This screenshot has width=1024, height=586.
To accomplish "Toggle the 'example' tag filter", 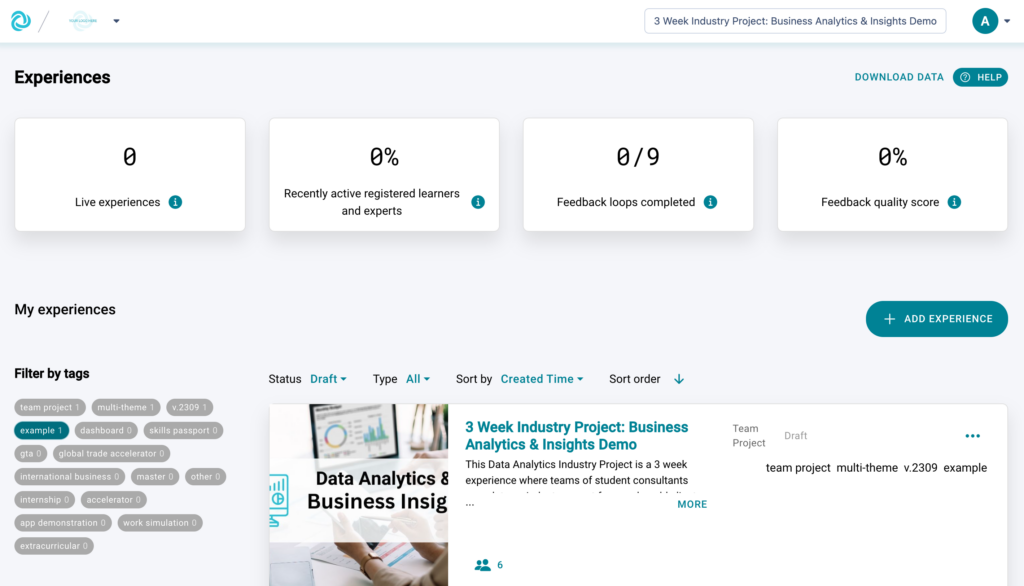I will pyautogui.click(x=41, y=431).
